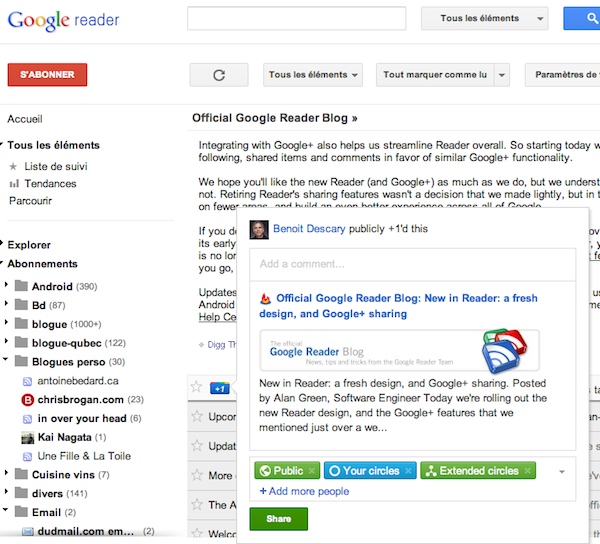
Task: Expand the Android folder arrow
Action: 6,284
